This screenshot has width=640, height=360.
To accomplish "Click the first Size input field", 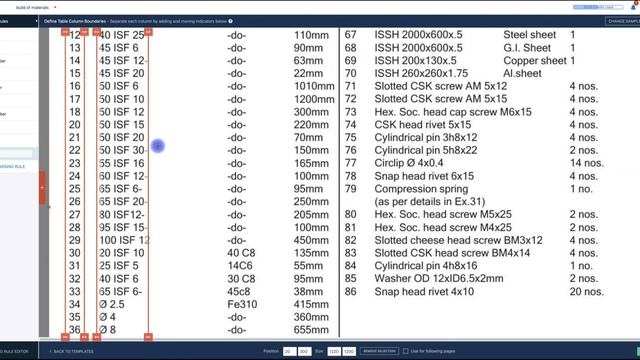I will pyautogui.click(x=334, y=351).
